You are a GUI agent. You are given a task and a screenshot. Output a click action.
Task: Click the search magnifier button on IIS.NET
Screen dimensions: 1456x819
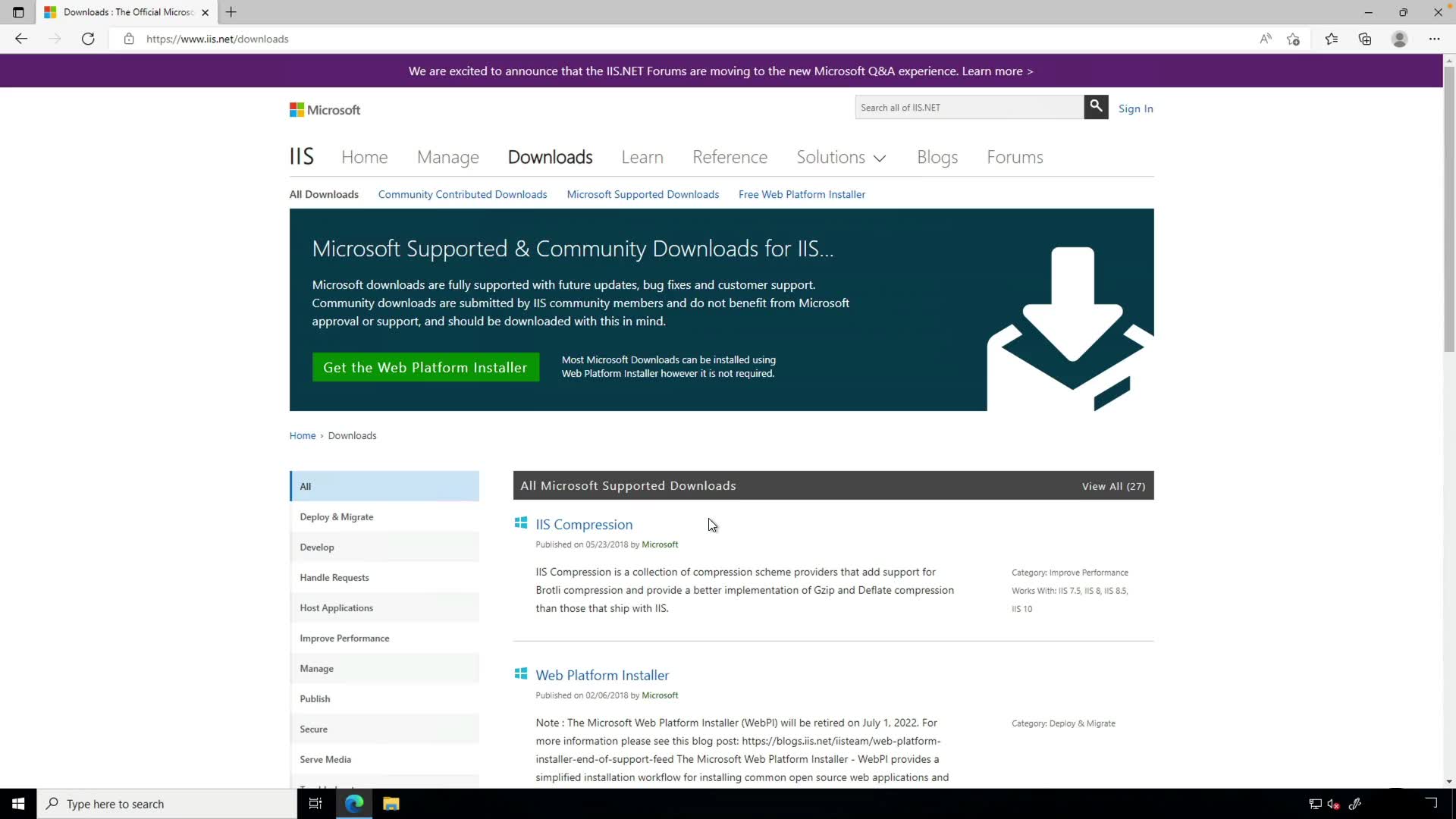tap(1096, 107)
